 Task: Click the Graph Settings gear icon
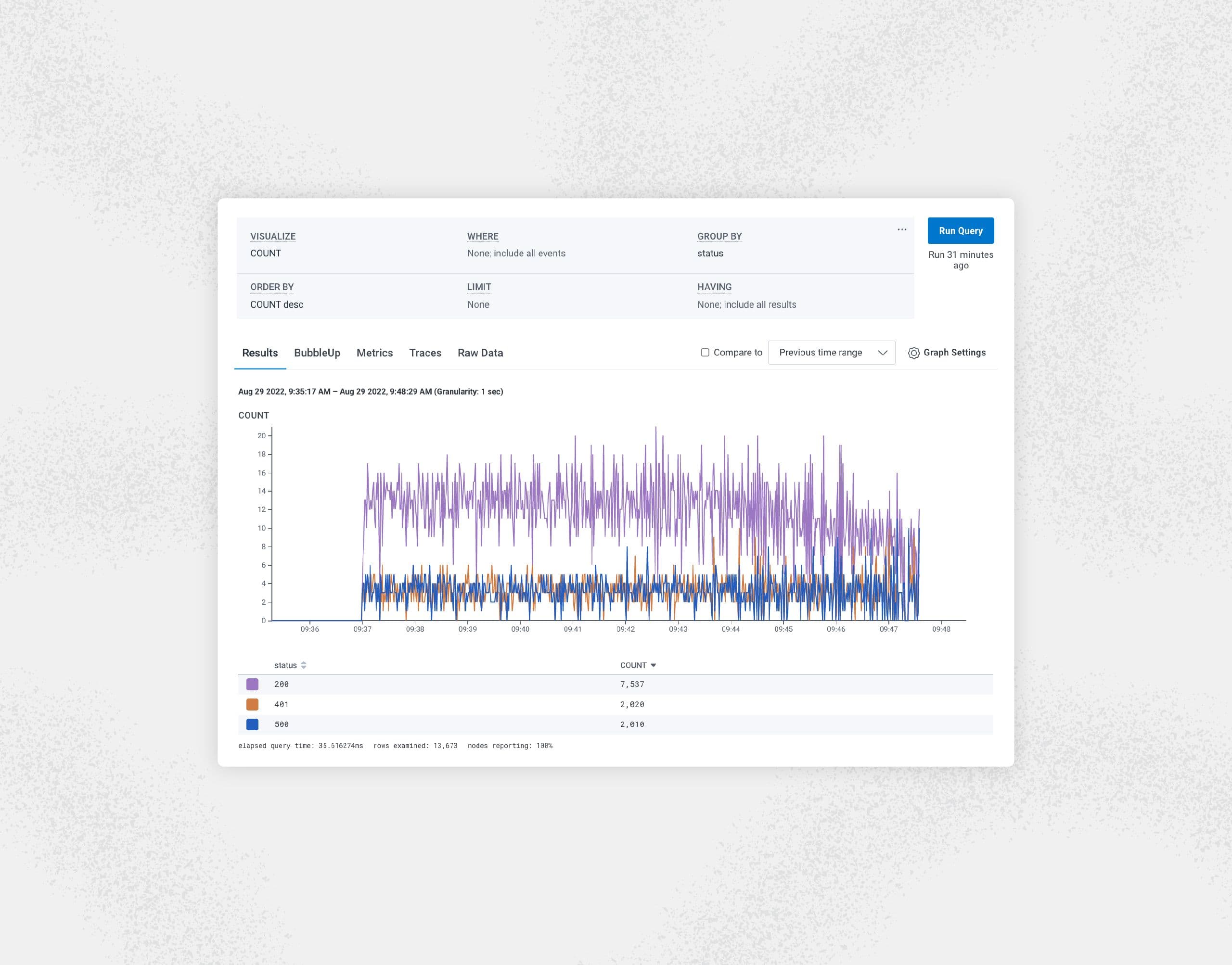click(913, 353)
